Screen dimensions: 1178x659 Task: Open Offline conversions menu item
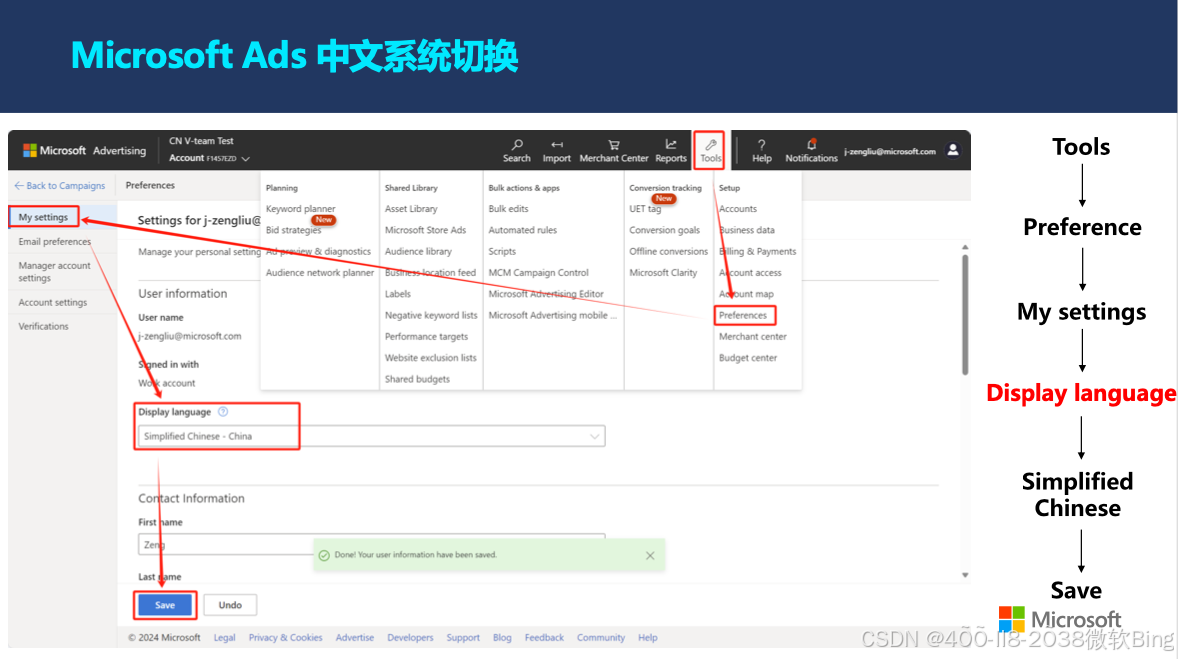[668, 252]
